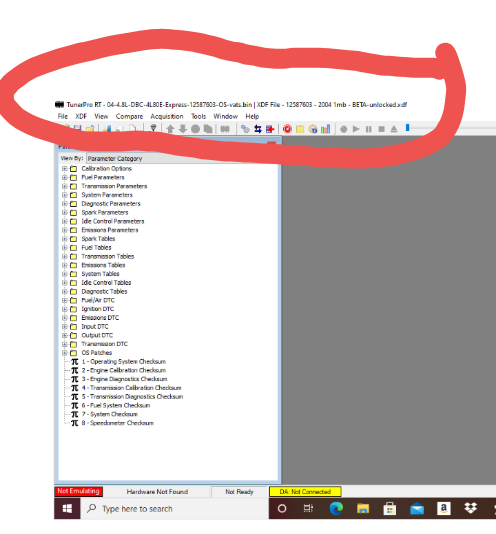
Task: Click the yellow notepad toolbar icon
Action: click(300, 129)
